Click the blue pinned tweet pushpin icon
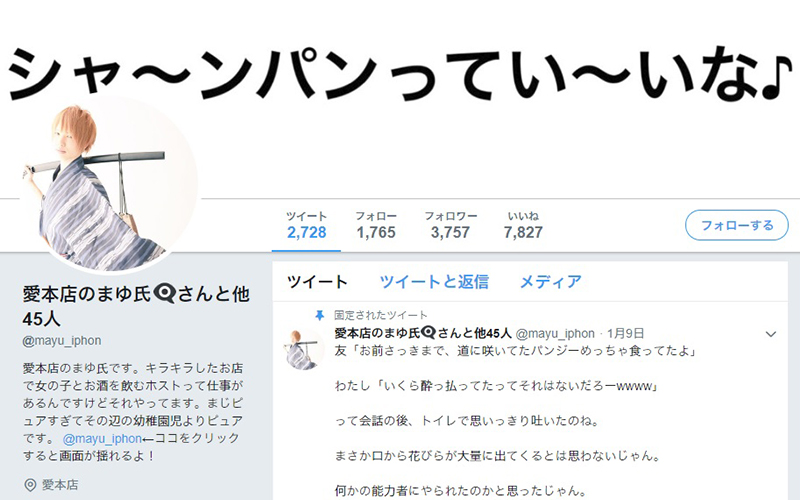 319,315
